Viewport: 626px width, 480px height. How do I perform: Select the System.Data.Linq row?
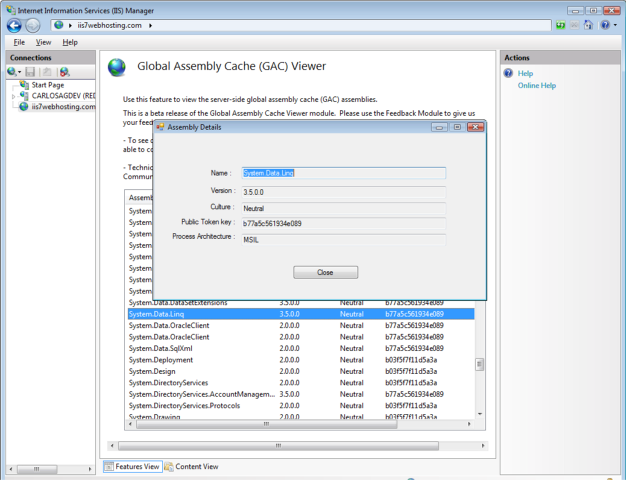pyautogui.click(x=301, y=314)
